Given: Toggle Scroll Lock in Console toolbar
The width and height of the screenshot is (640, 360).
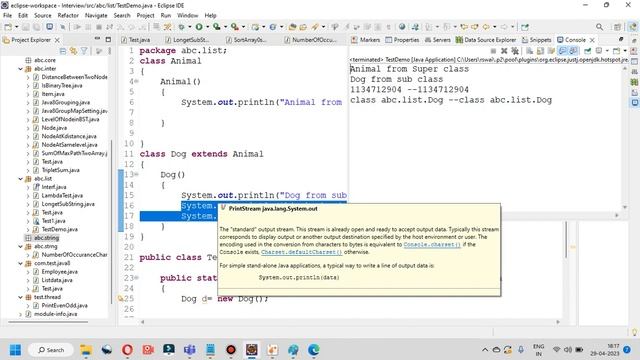Looking at the screenshot, I should tap(540, 51).
